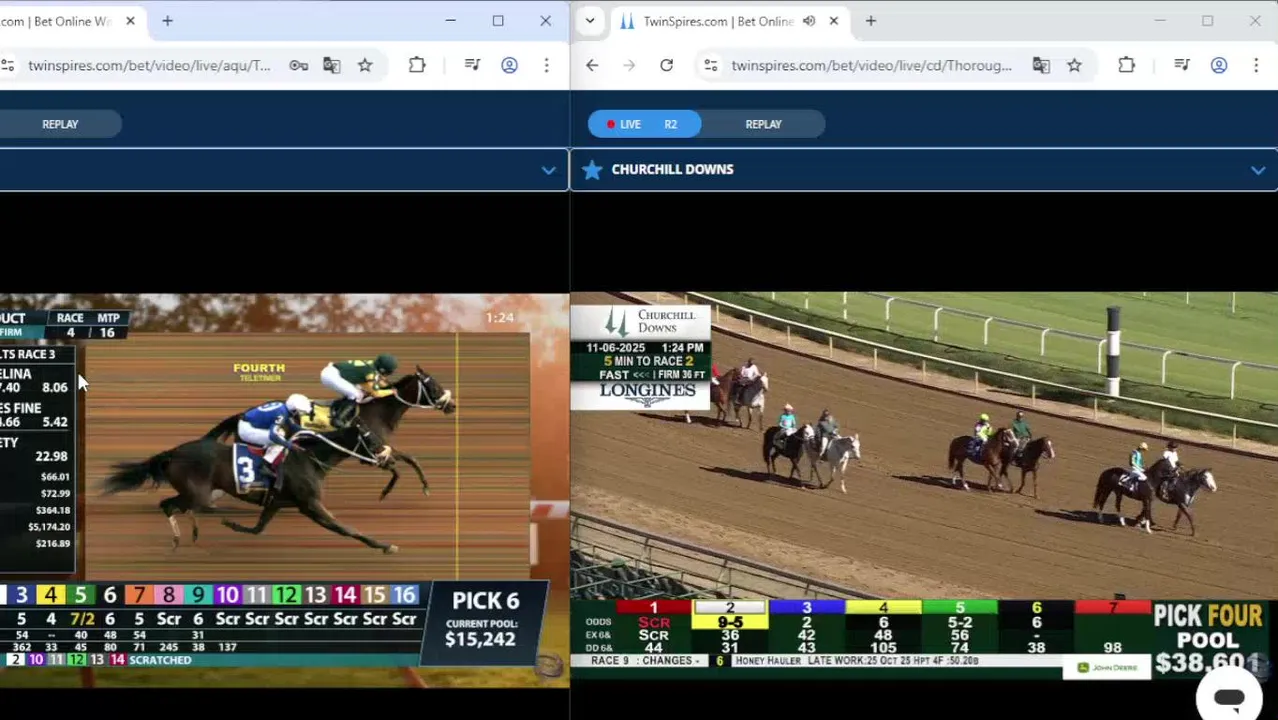Open a new tab in the right window
Screen dimensions: 1278x720
click(871, 21)
